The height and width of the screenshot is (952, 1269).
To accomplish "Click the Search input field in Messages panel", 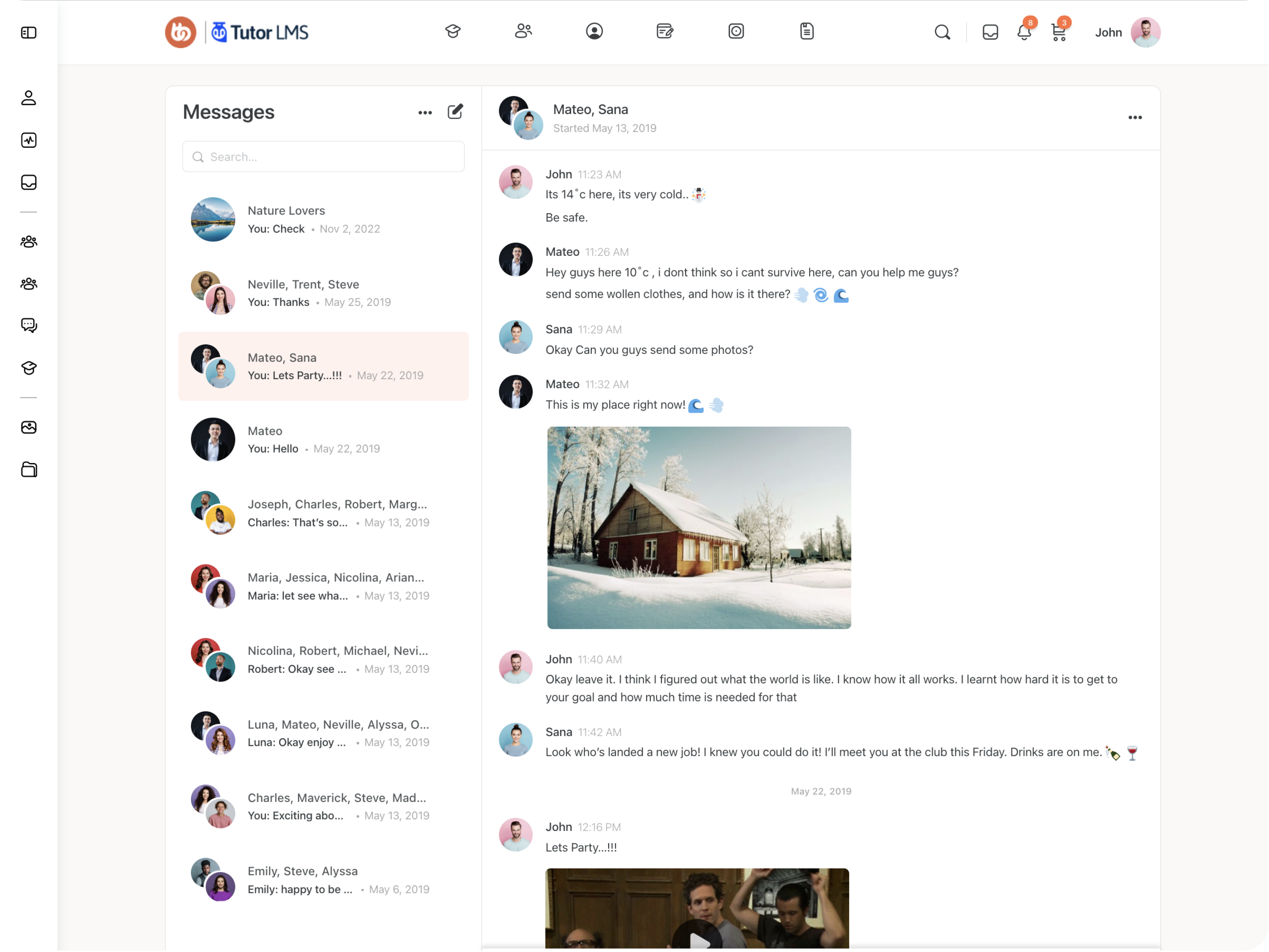I will (323, 157).
